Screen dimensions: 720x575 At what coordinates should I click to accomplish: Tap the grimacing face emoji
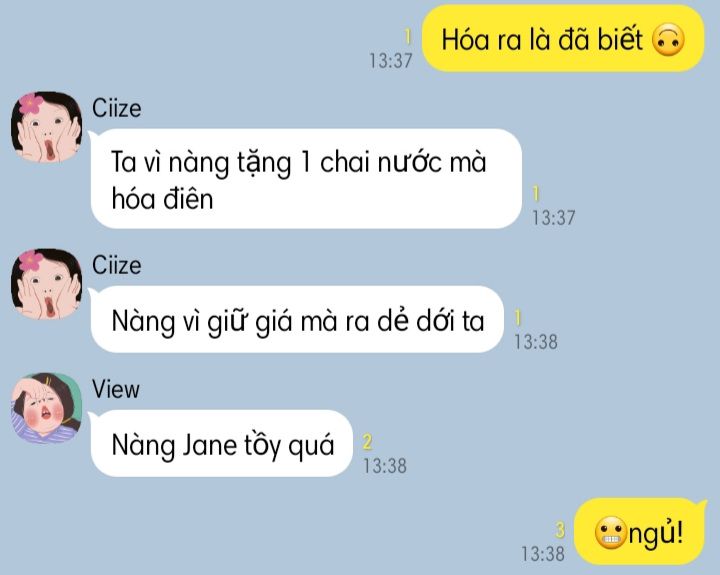click(610, 533)
